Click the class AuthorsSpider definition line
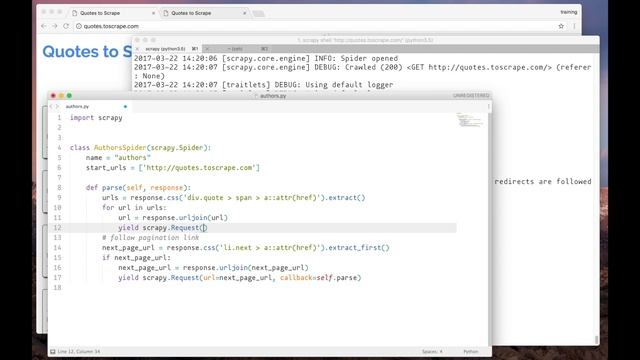 click(x=140, y=148)
